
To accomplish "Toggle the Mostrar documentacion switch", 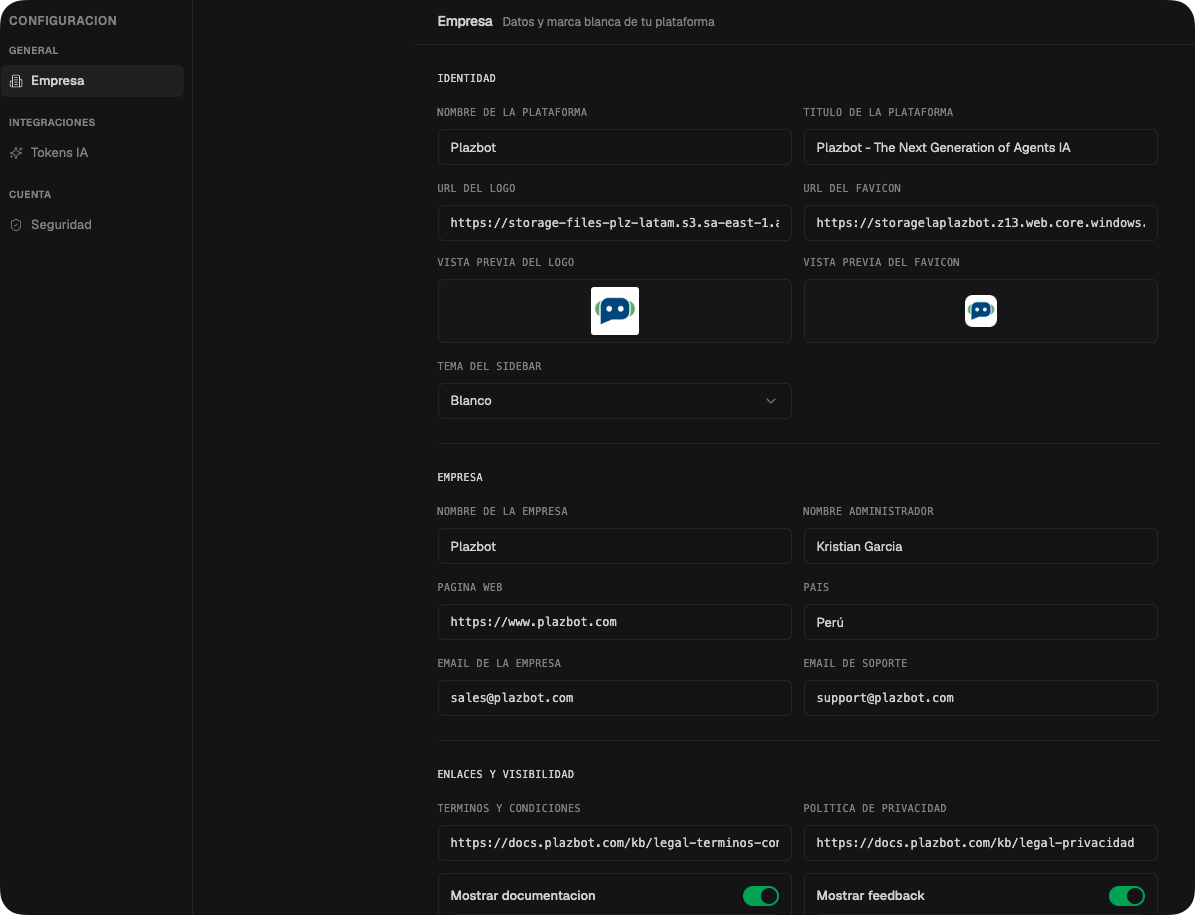I will [761, 896].
